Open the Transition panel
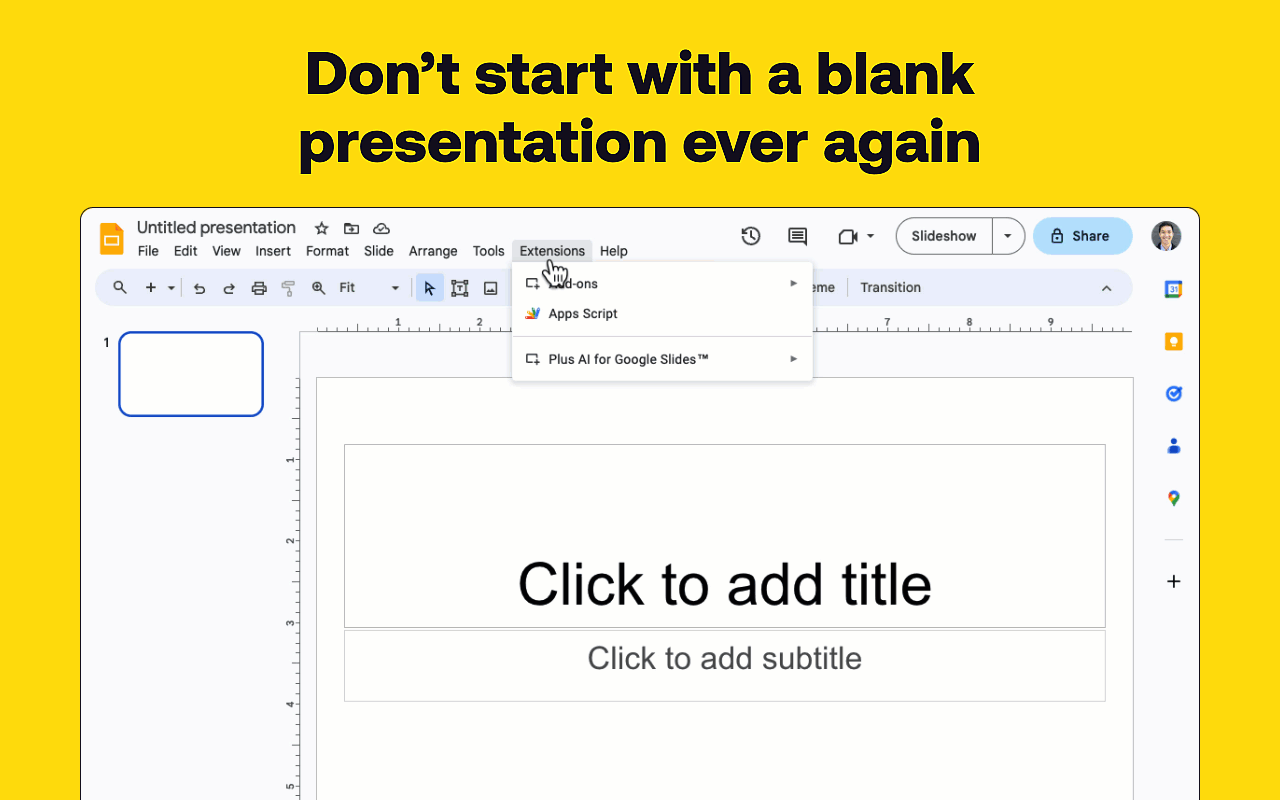This screenshot has height=800, width=1280. point(890,288)
